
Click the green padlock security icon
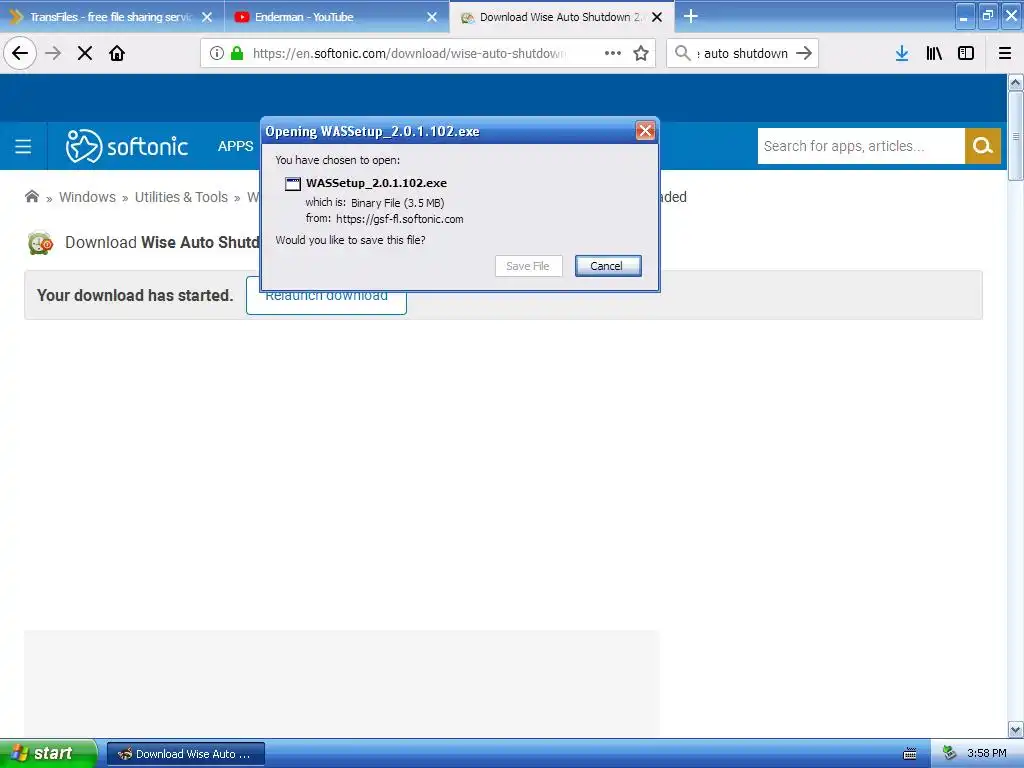coord(237,53)
